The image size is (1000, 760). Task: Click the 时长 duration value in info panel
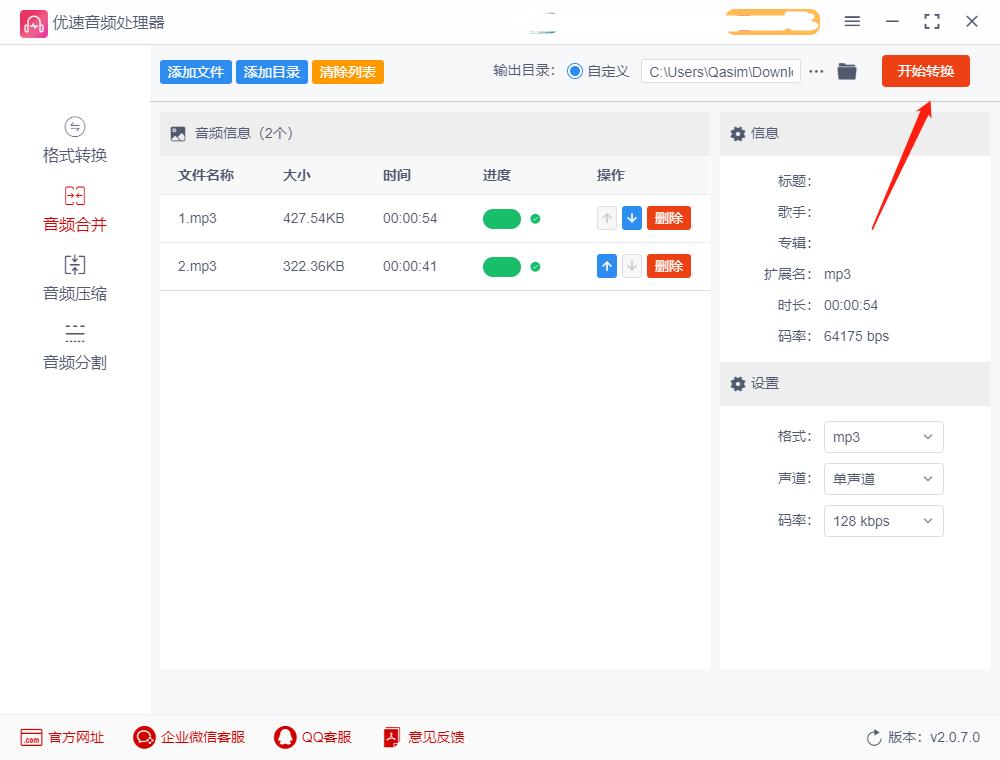pos(851,305)
